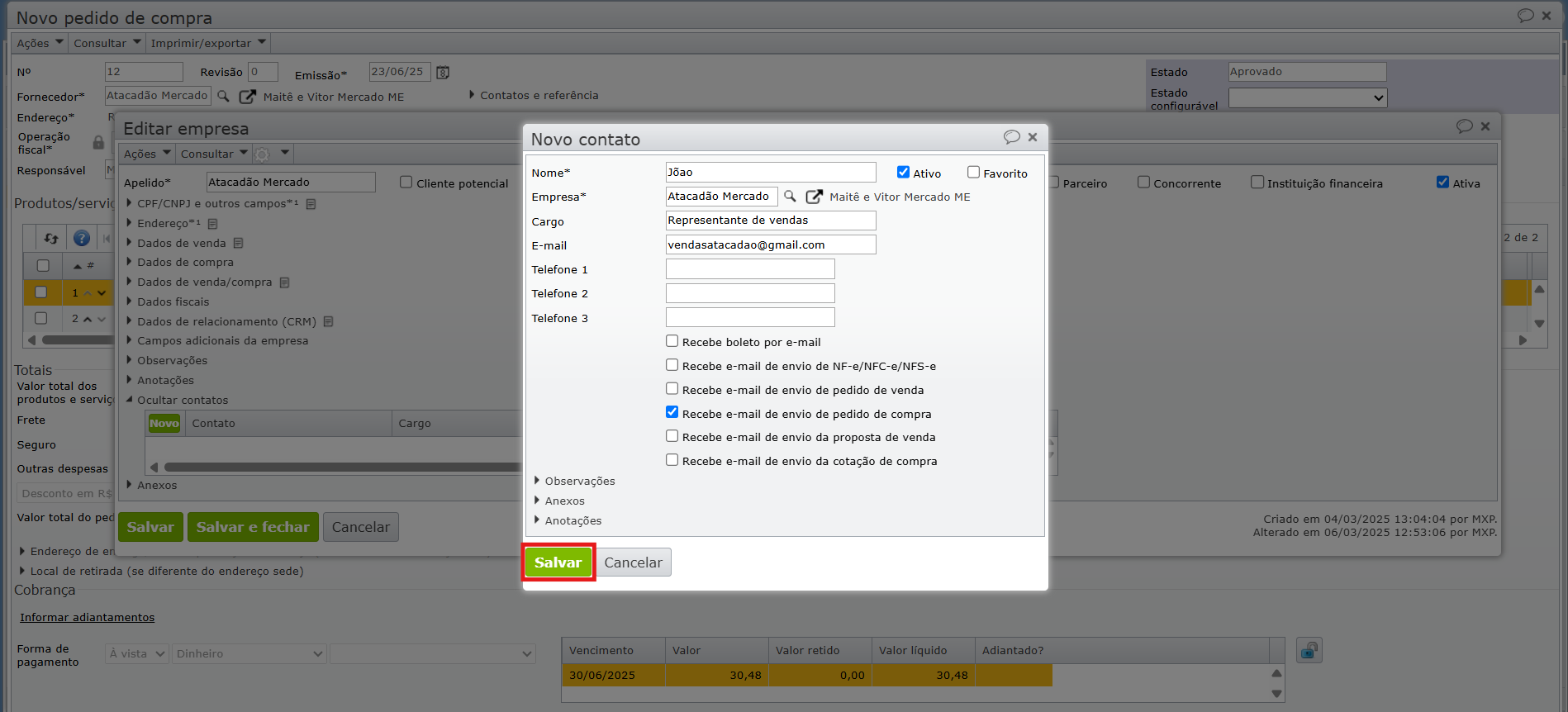The image size is (1568, 712).
Task: Click the note icon beside CPF/CNPJ e outros campos
Action: (311, 204)
